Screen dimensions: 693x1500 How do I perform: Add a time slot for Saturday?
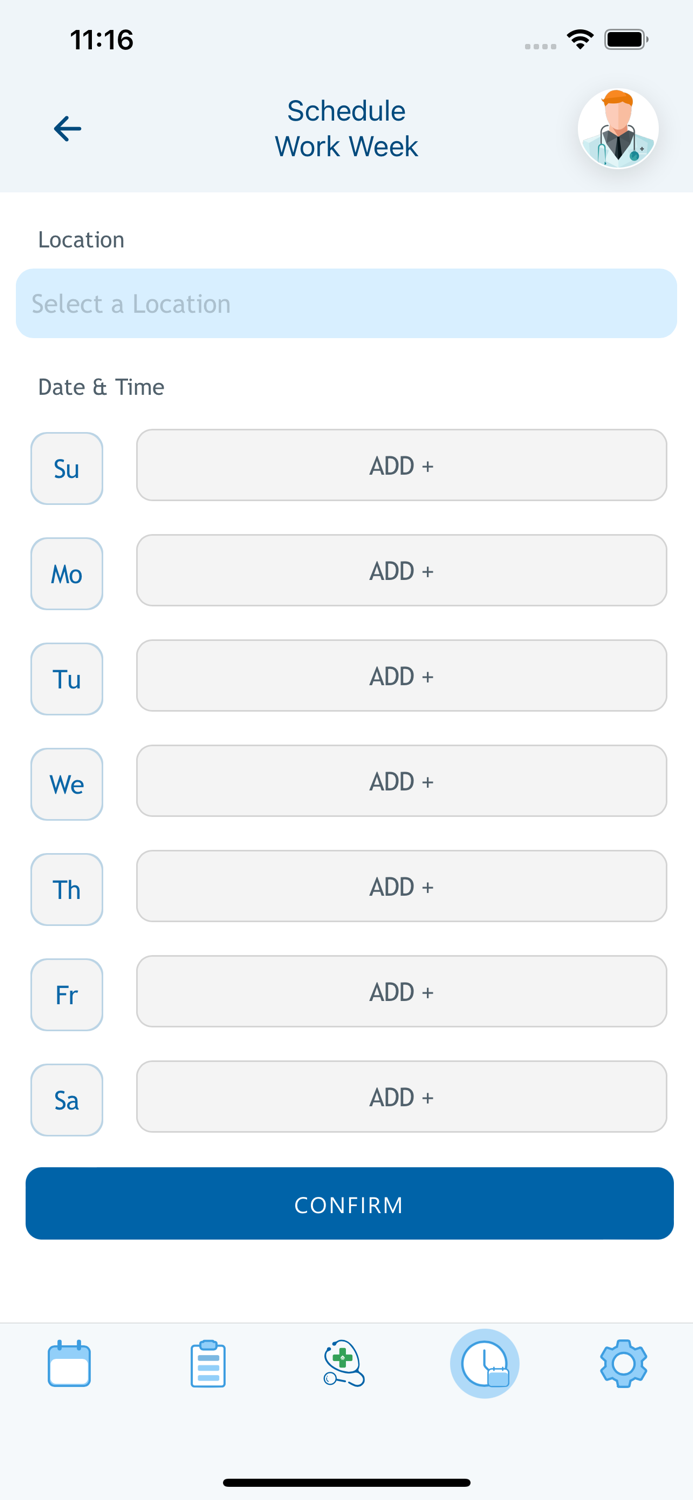click(x=401, y=1097)
